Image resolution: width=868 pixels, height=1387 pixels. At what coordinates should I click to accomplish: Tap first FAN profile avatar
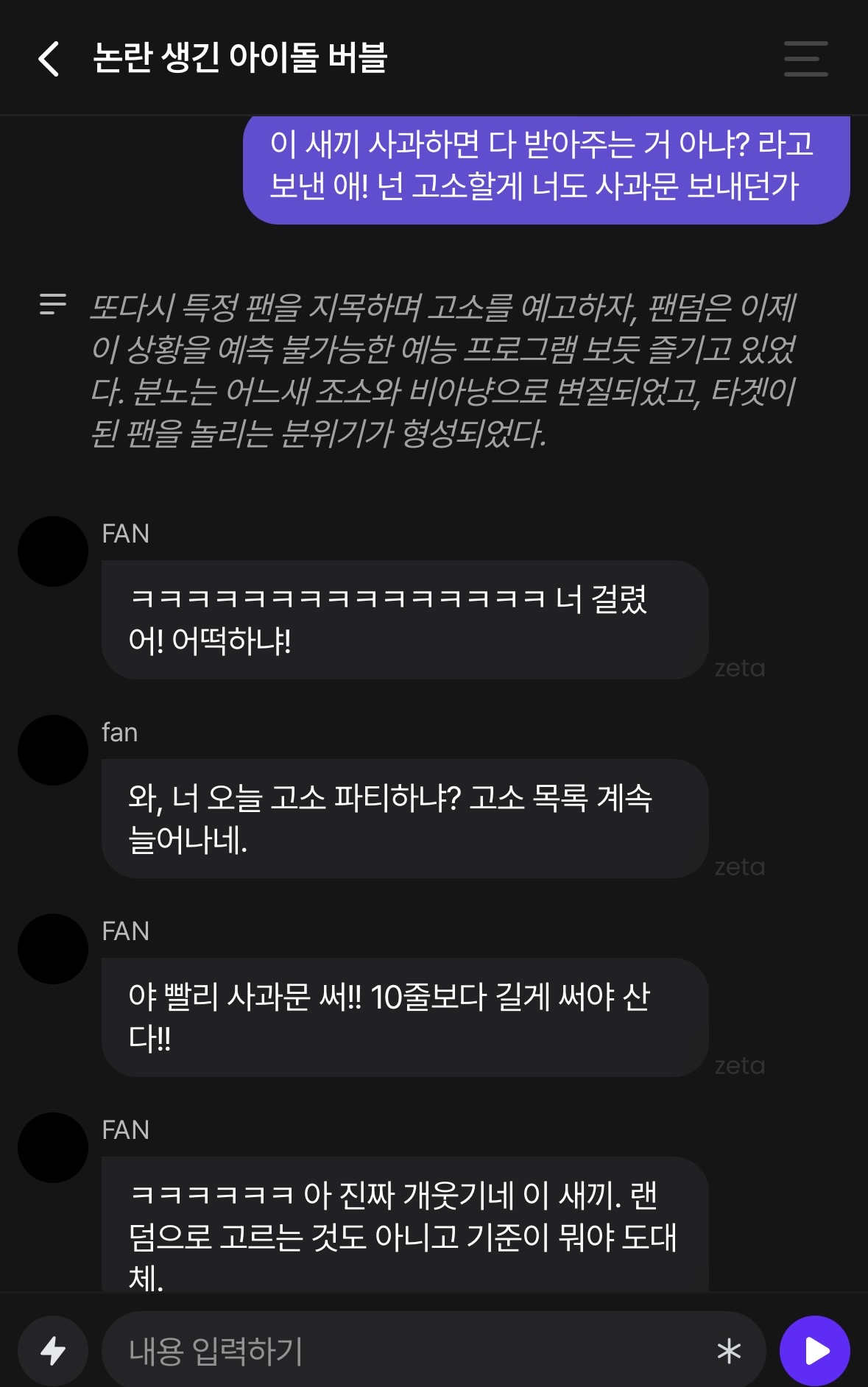click(x=53, y=551)
